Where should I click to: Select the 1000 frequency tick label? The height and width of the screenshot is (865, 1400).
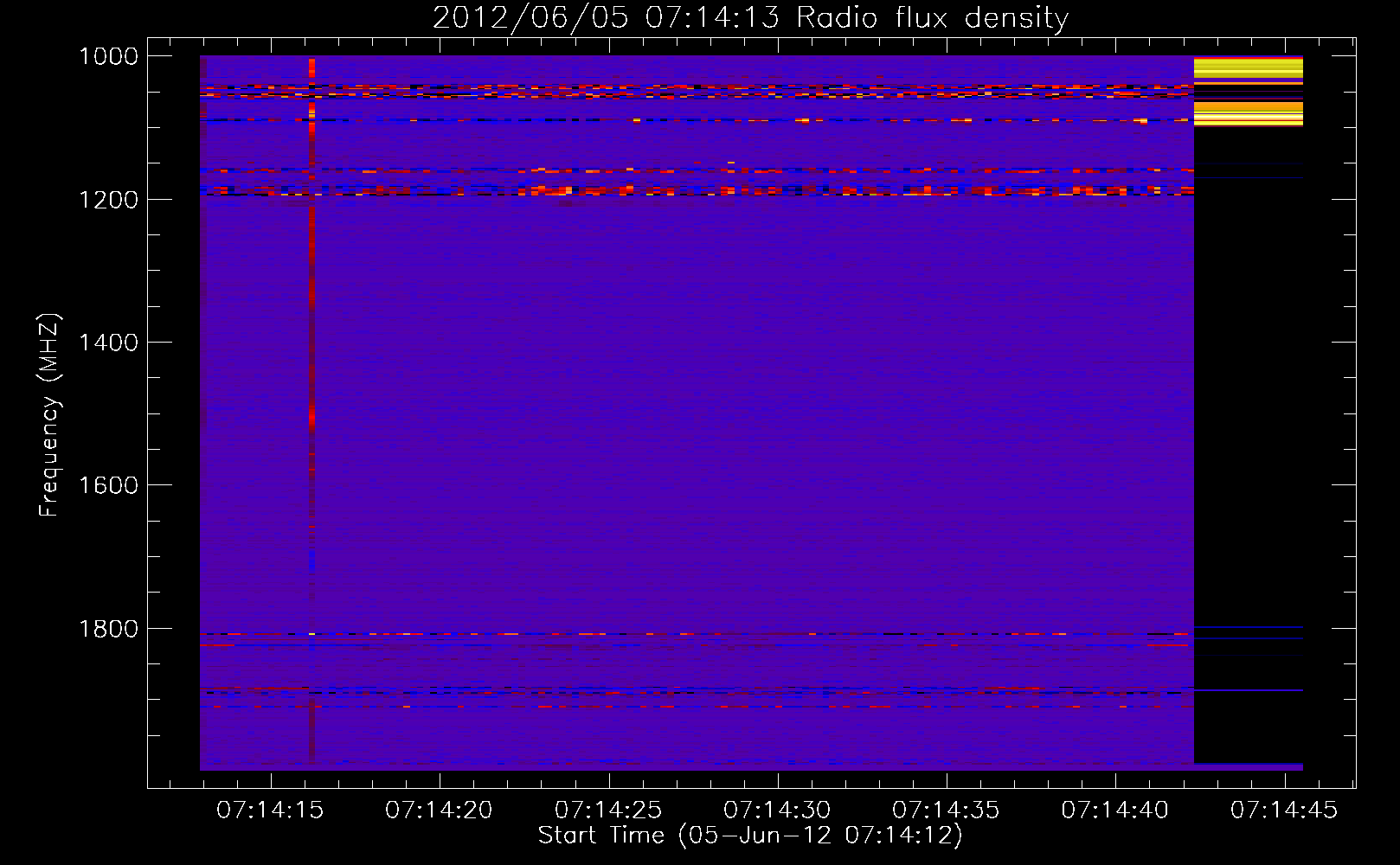(x=108, y=56)
